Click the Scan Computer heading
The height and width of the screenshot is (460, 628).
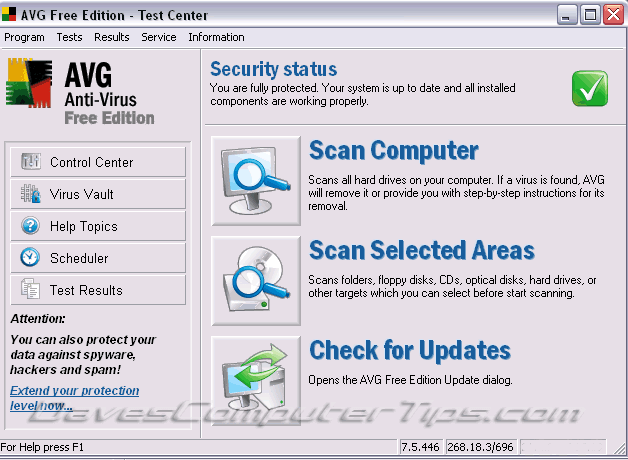[394, 151]
